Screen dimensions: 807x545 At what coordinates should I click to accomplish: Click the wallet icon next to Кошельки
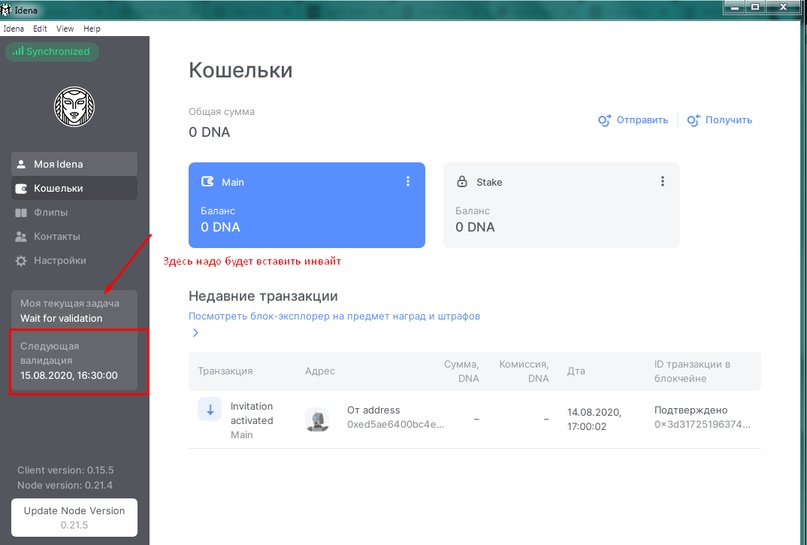tap(21, 188)
